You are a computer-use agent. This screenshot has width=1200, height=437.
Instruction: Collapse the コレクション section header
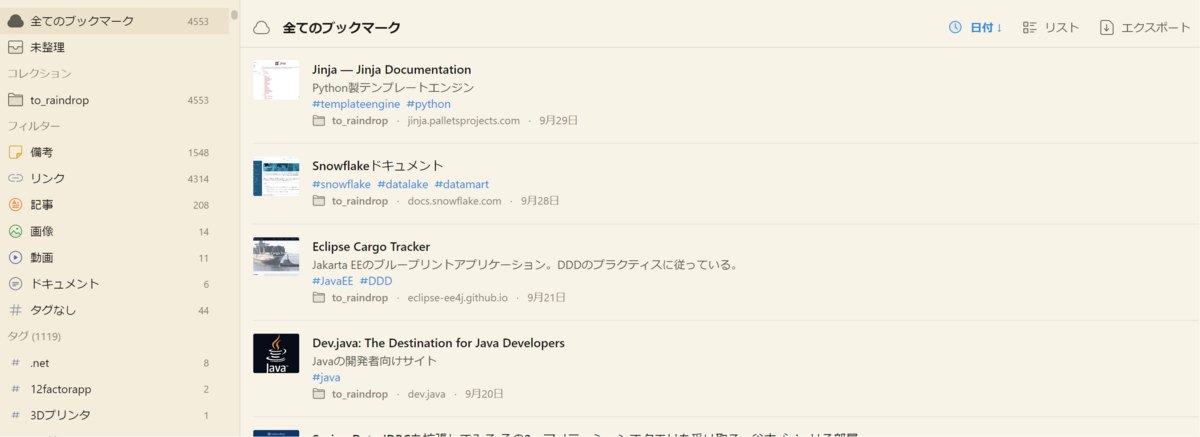pos(39,74)
